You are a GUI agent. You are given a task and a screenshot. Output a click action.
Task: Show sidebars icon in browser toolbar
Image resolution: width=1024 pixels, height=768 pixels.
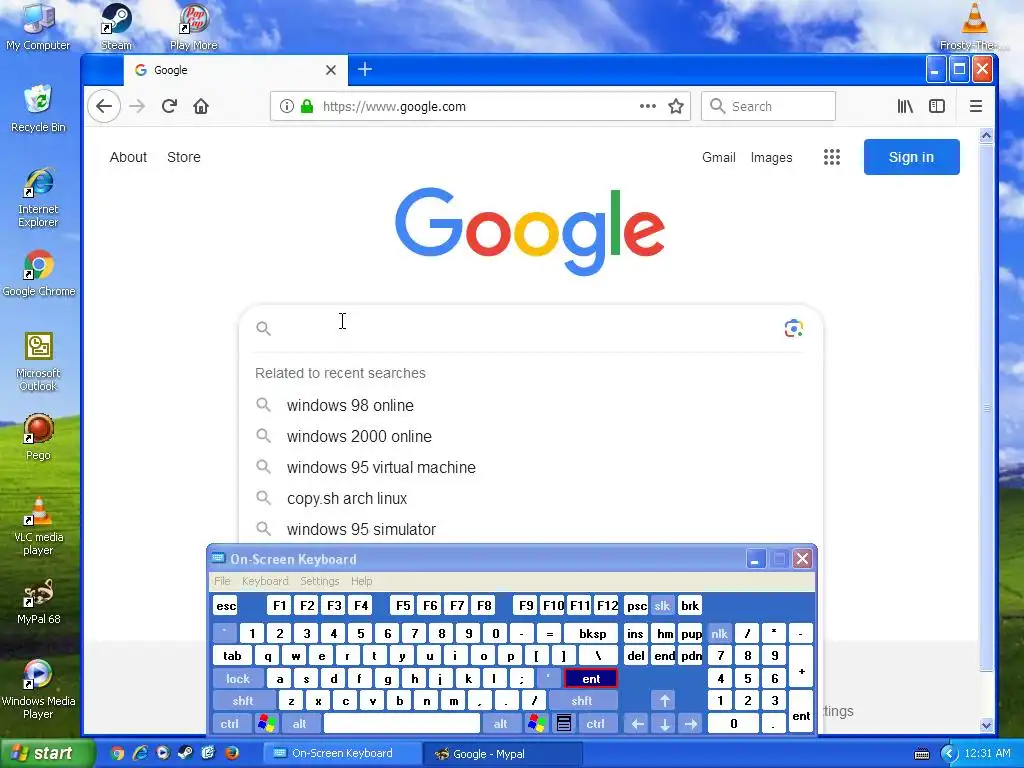[936, 106]
